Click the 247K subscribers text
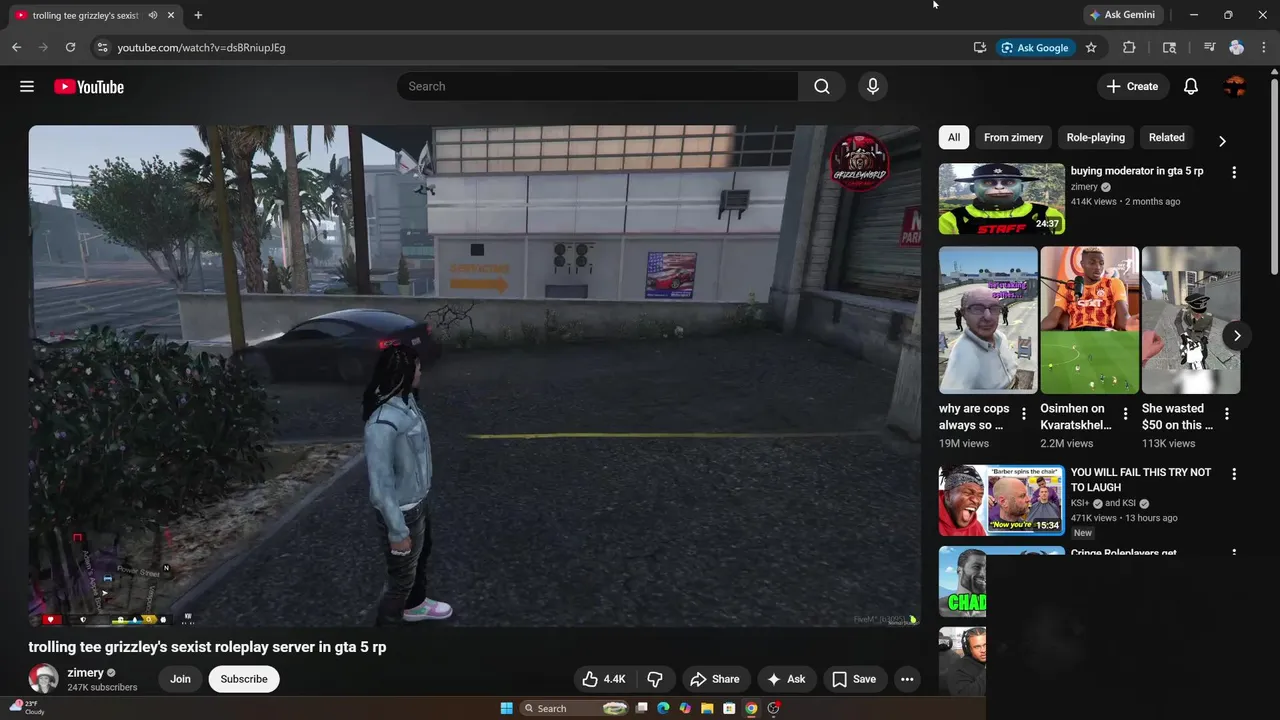Viewport: 1280px width, 720px height. tap(102, 688)
